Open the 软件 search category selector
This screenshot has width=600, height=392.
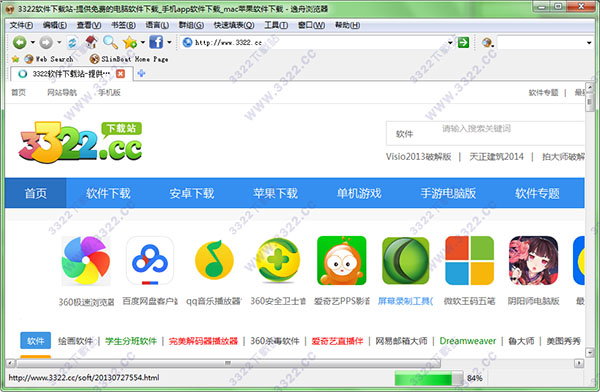click(404, 134)
